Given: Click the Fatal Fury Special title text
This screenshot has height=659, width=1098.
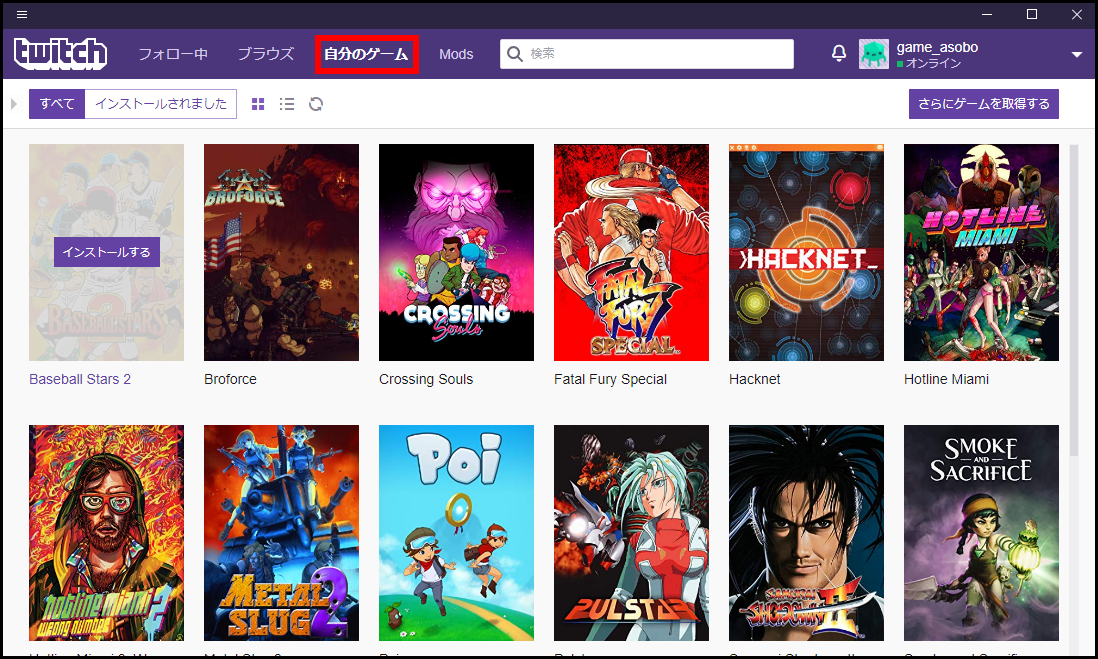Looking at the screenshot, I should click(610, 379).
